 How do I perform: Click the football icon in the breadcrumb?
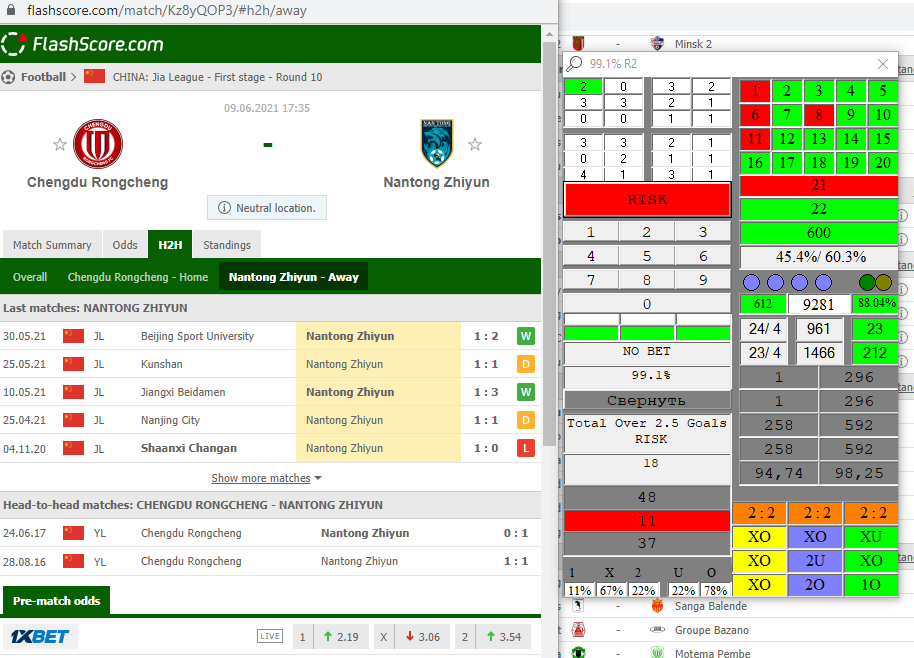coord(9,77)
